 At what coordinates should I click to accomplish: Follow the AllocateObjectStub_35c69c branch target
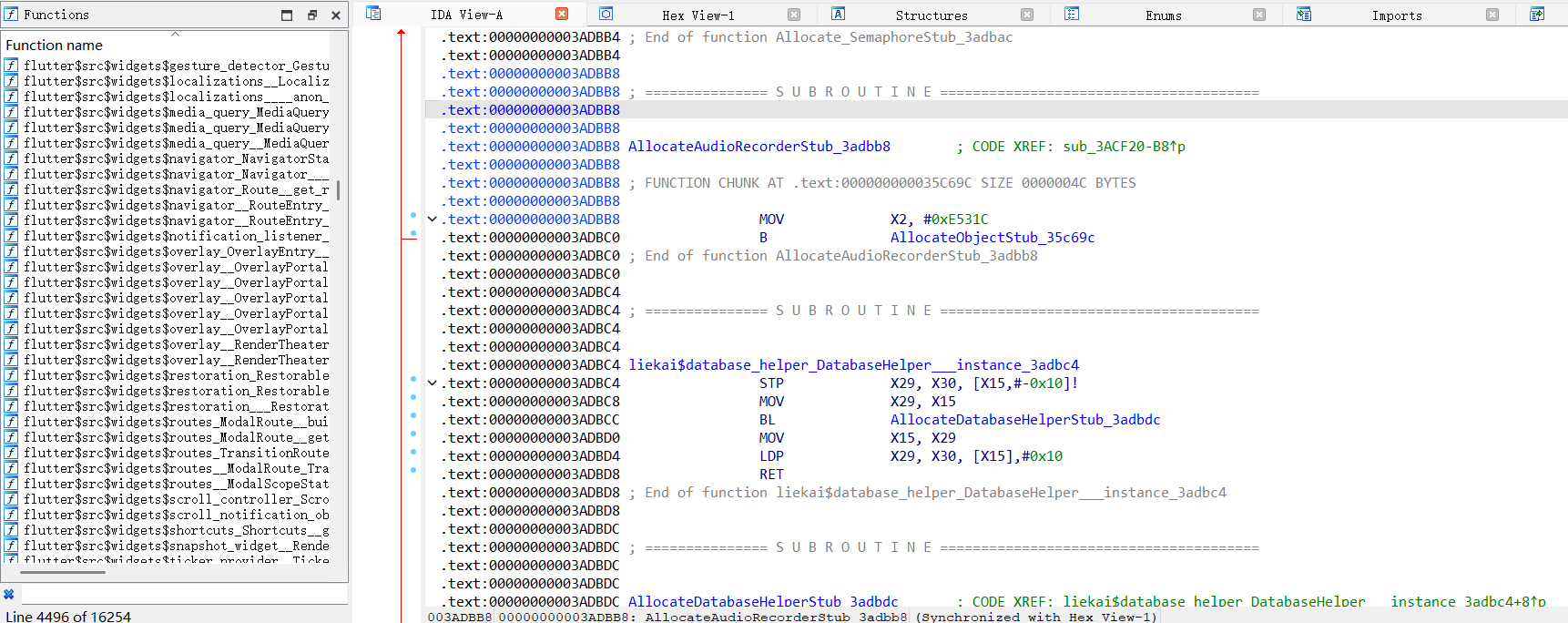coord(993,238)
